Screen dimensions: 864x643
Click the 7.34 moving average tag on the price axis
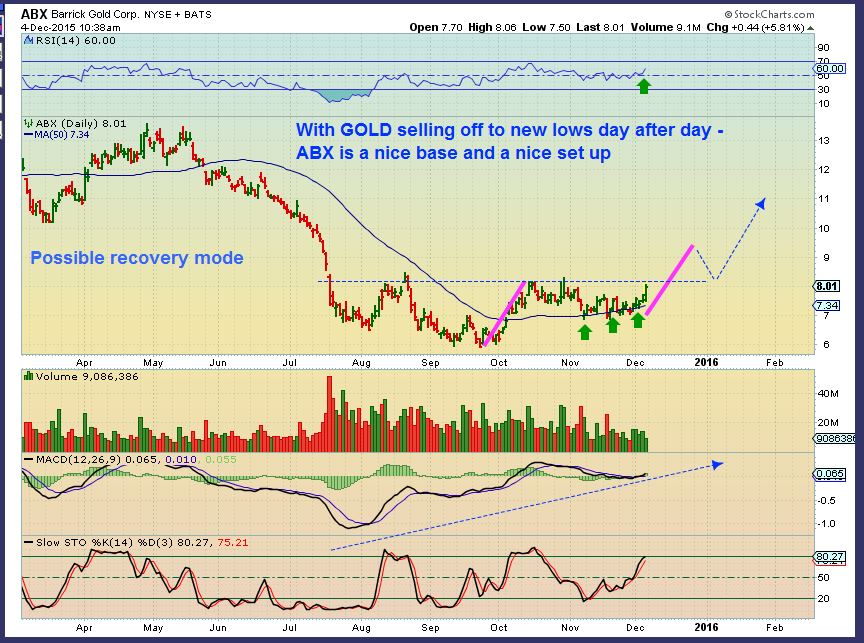pos(827,305)
